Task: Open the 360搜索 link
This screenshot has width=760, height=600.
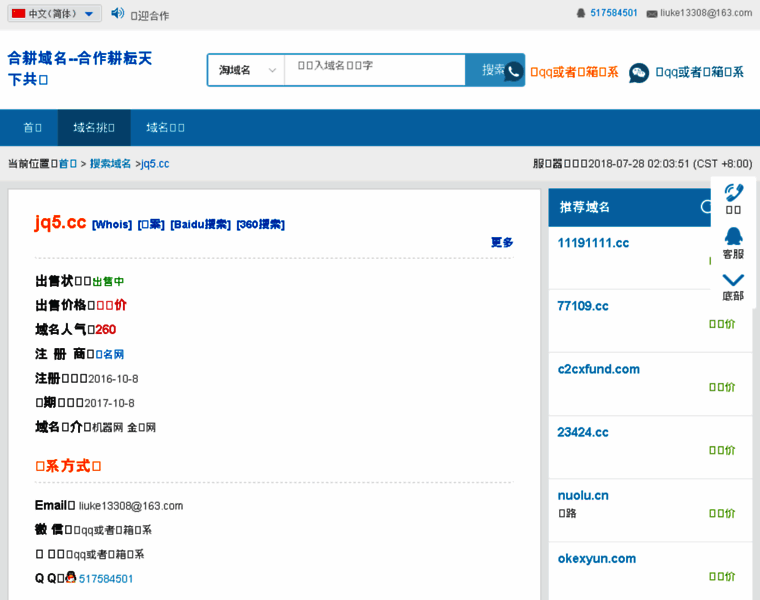Action: click(261, 224)
